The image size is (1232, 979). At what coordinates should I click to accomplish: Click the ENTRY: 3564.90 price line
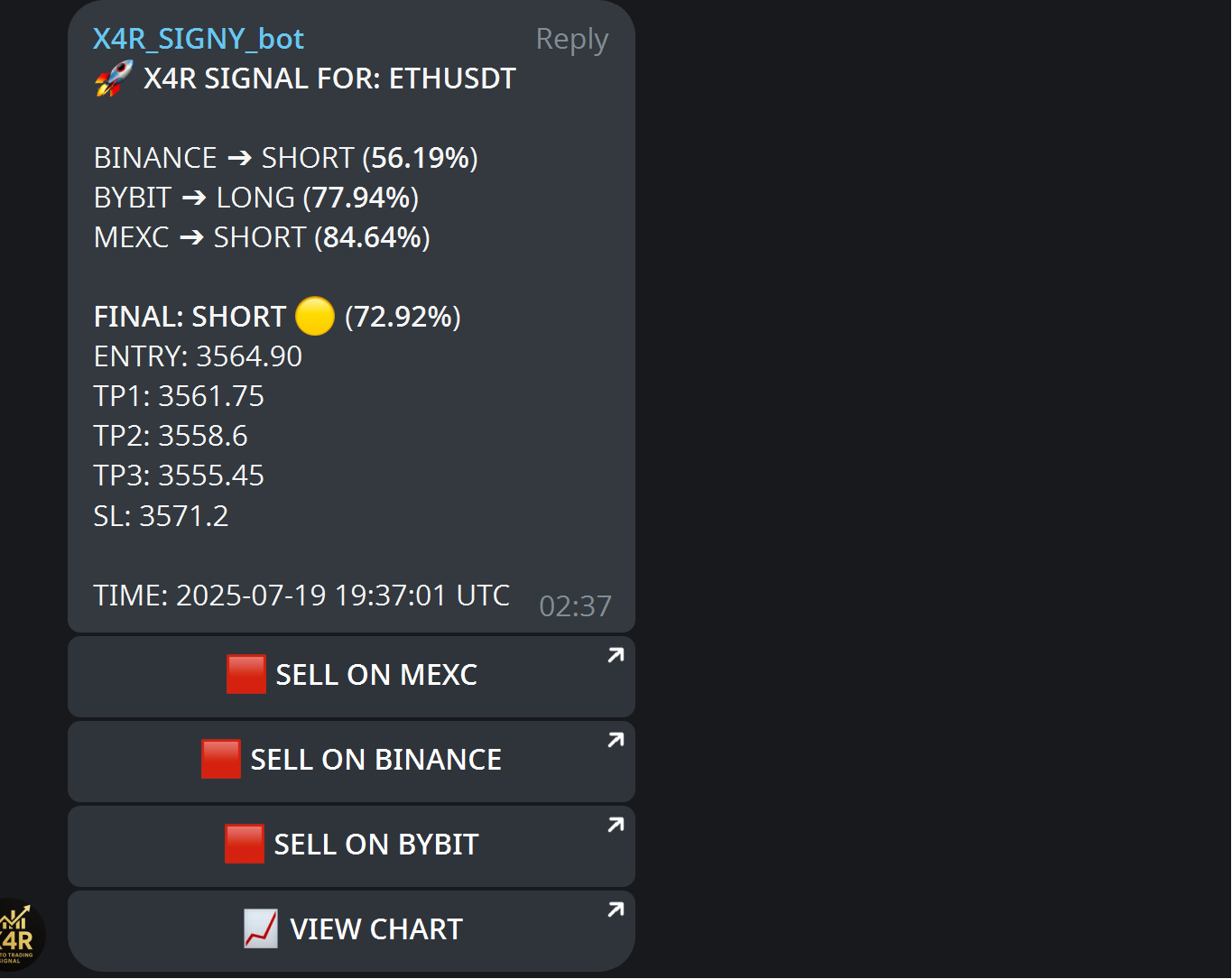pos(198,356)
